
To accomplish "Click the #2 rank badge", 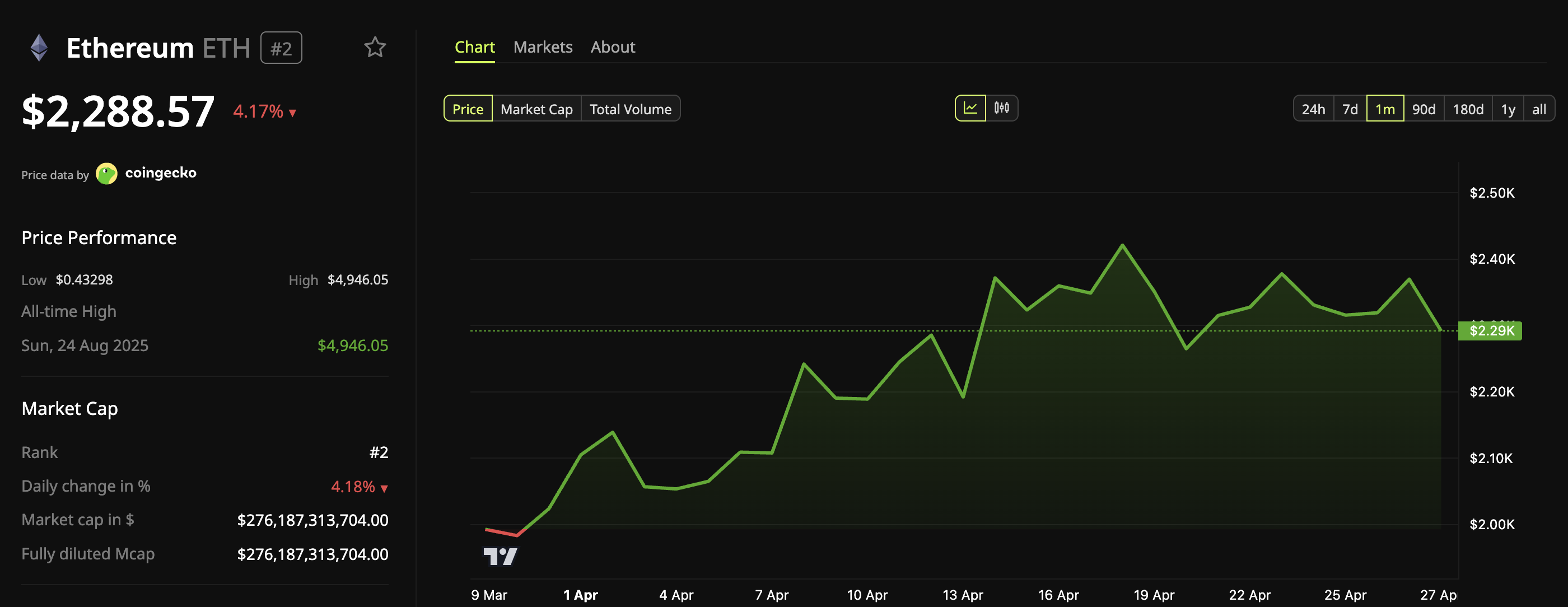I will [x=281, y=47].
